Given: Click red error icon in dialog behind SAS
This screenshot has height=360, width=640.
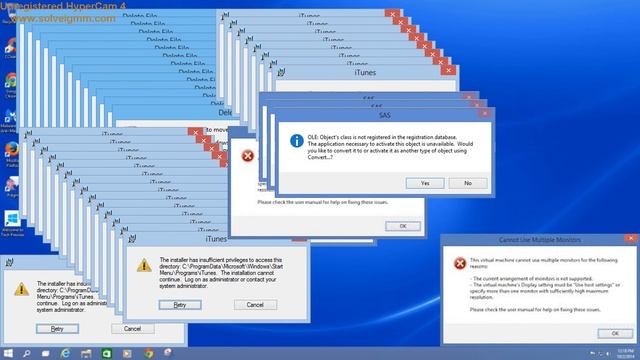Looking at the screenshot, I should pyautogui.click(x=247, y=156).
